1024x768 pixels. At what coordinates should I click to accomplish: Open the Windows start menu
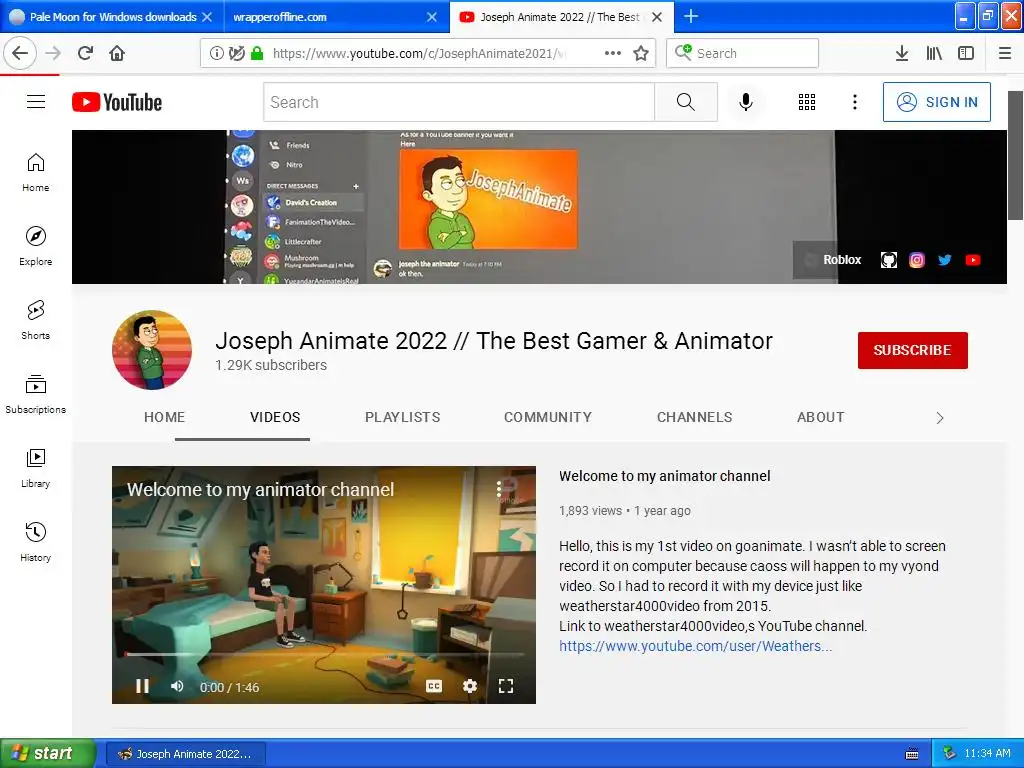tap(48, 753)
